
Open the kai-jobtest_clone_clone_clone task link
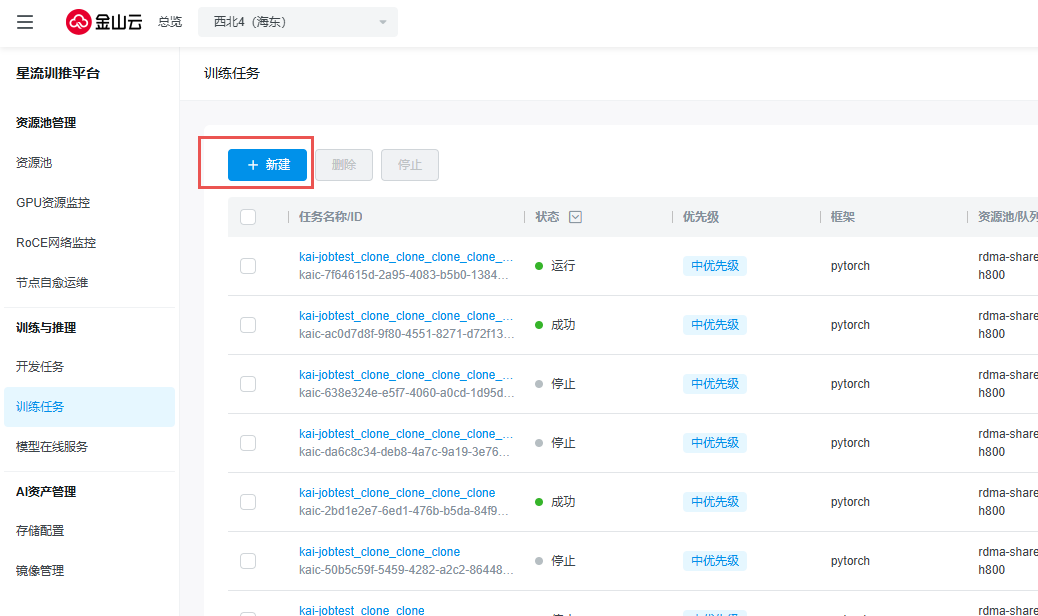[x=379, y=552]
